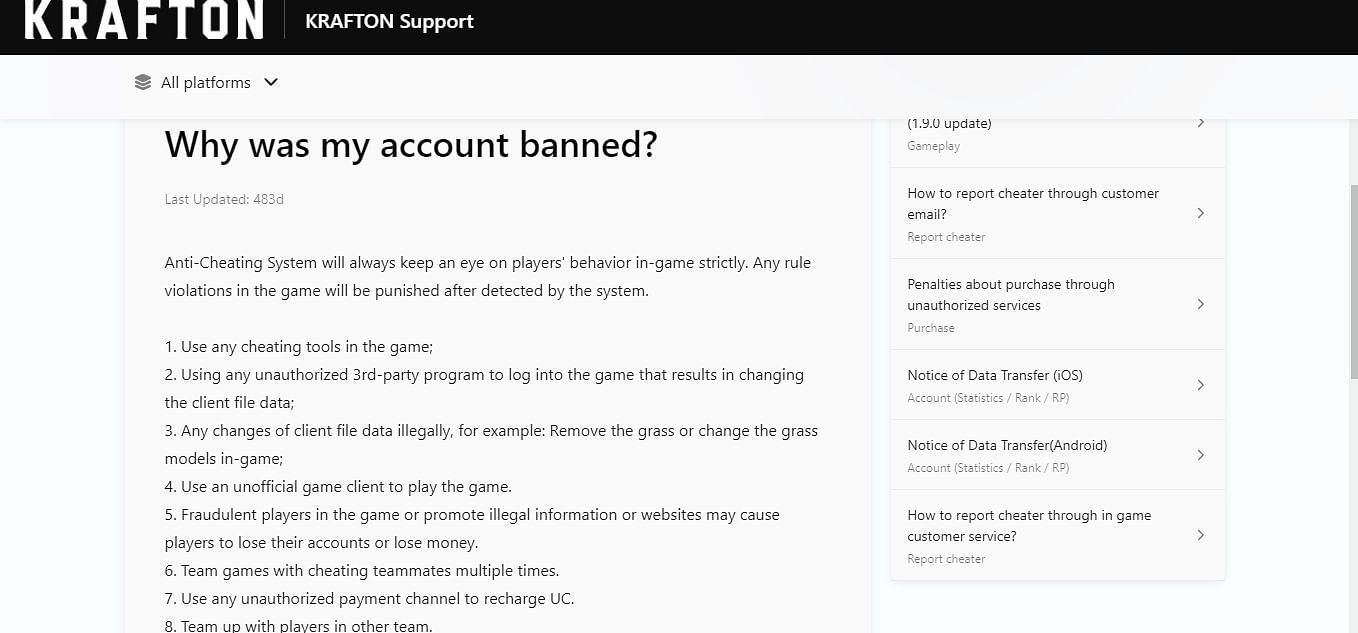This screenshot has height=633, width=1358.
Task: Click the Last Updated: 483d text
Action: pyautogui.click(x=224, y=199)
